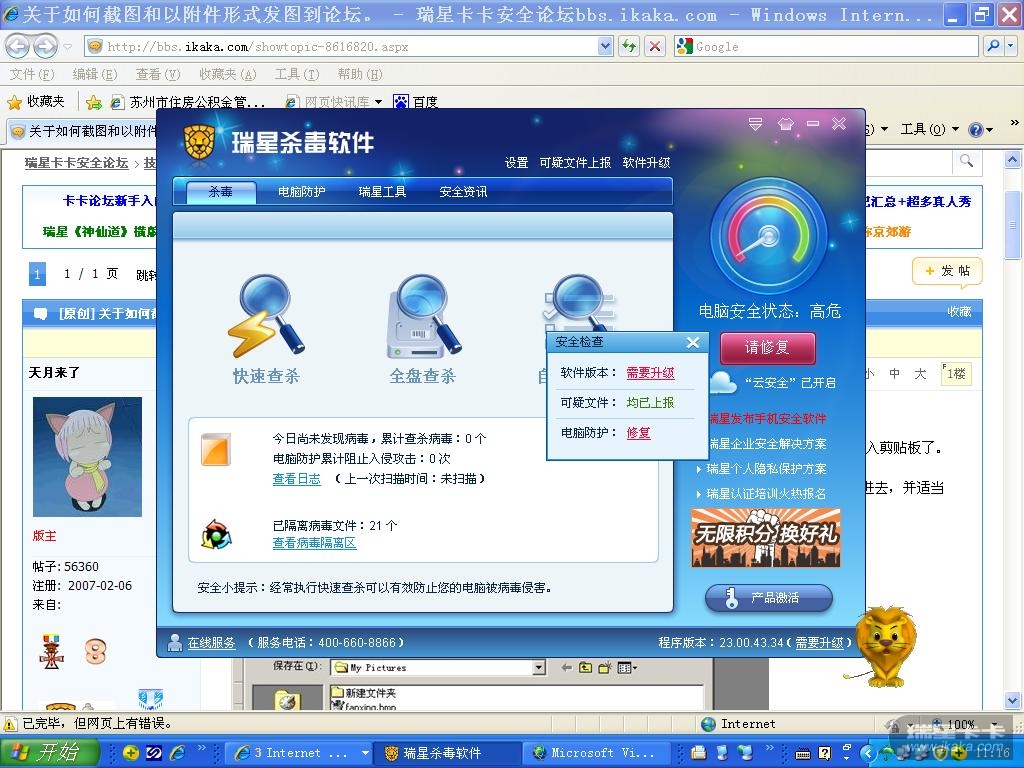Click the IE help question mark icon
This screenshot has height=768, width=1024.
pyautogui.click(x=976, y=129)
